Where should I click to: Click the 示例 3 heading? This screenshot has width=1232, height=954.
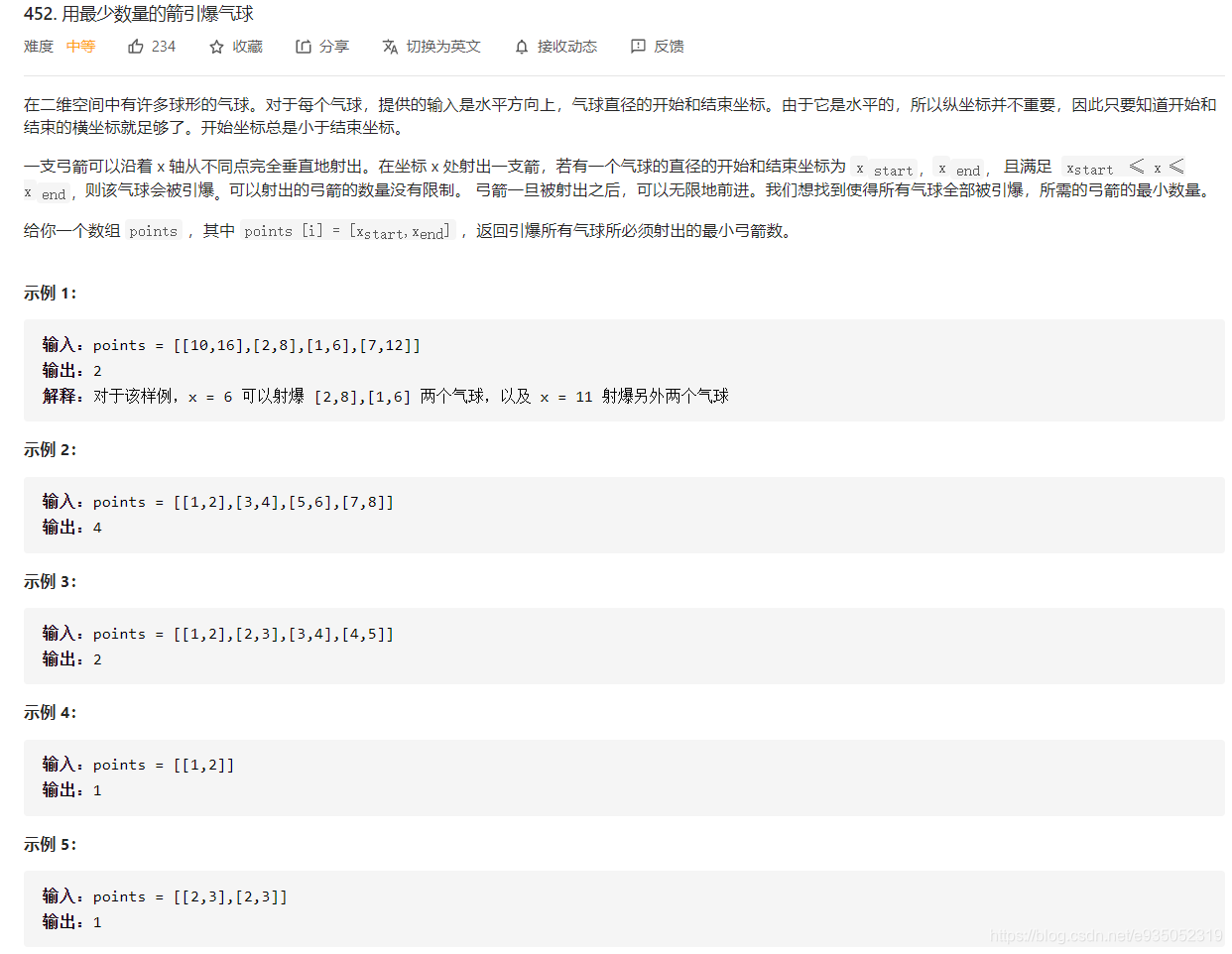click(x=51, y=582)
